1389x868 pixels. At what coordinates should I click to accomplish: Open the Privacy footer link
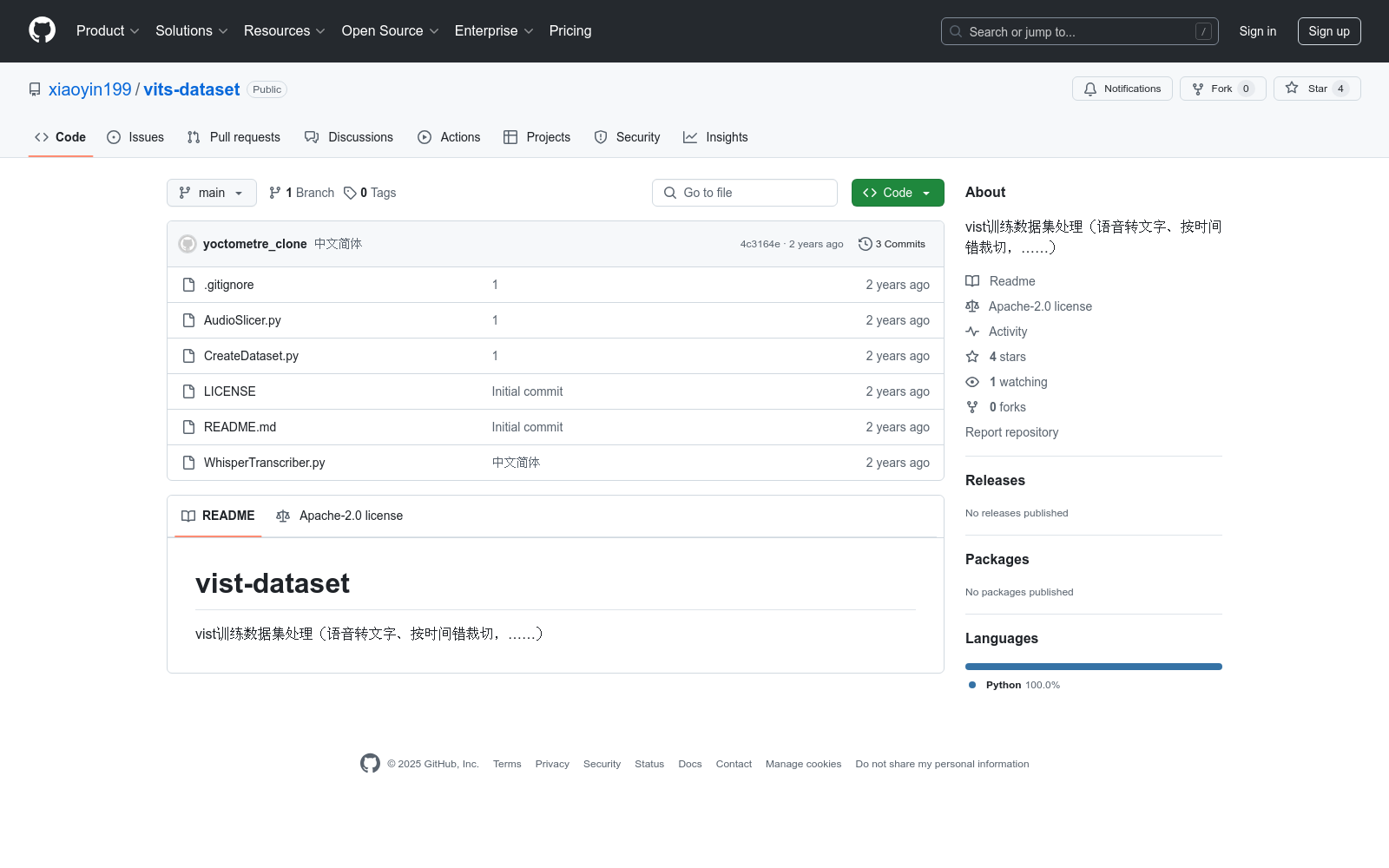[x=552, y=764]
